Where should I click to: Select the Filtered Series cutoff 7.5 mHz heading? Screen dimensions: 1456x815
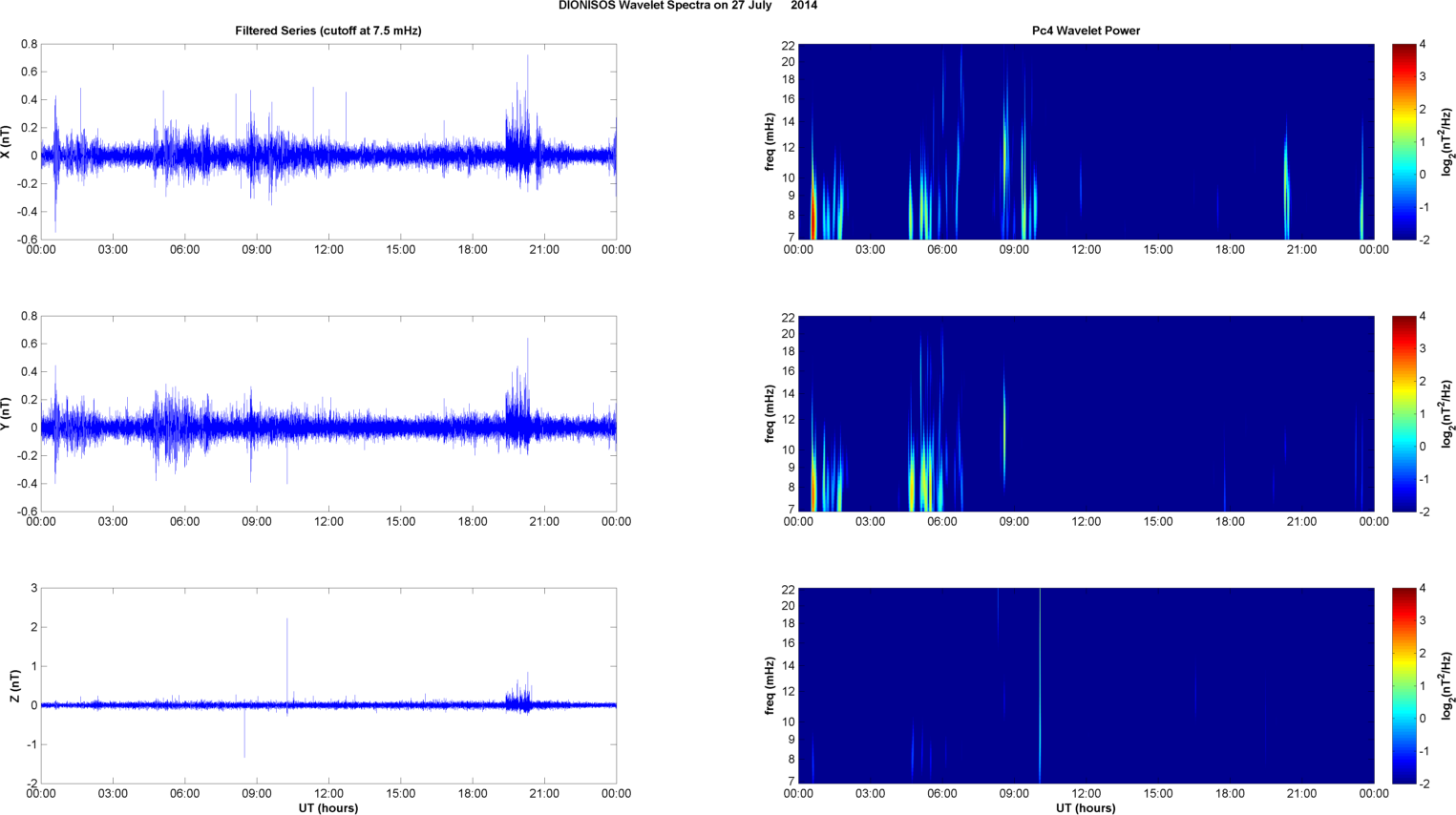click(328, 31)
